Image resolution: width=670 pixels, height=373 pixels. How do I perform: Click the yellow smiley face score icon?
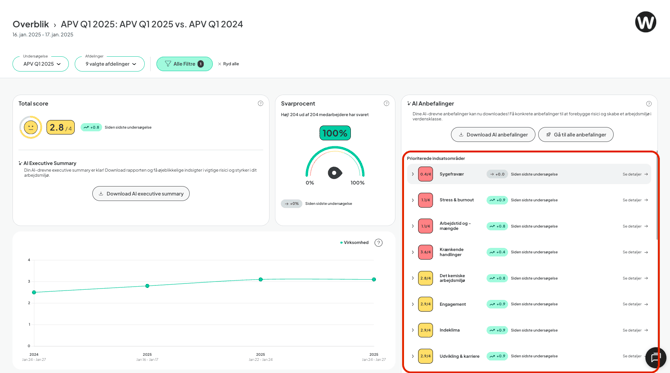[x=30, y=127]
